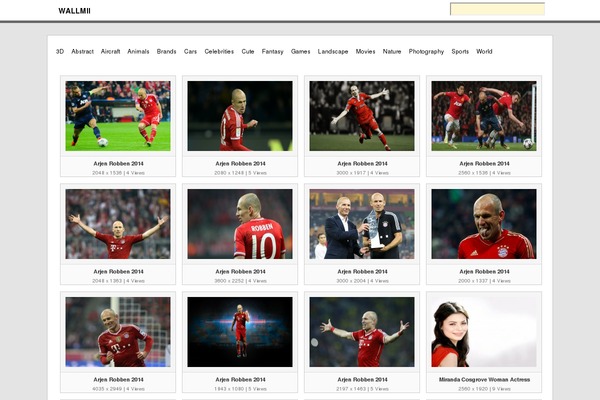
Task: Open thumbnail showing ROBBEN 10 shirt back
Action: coord(240,224)
